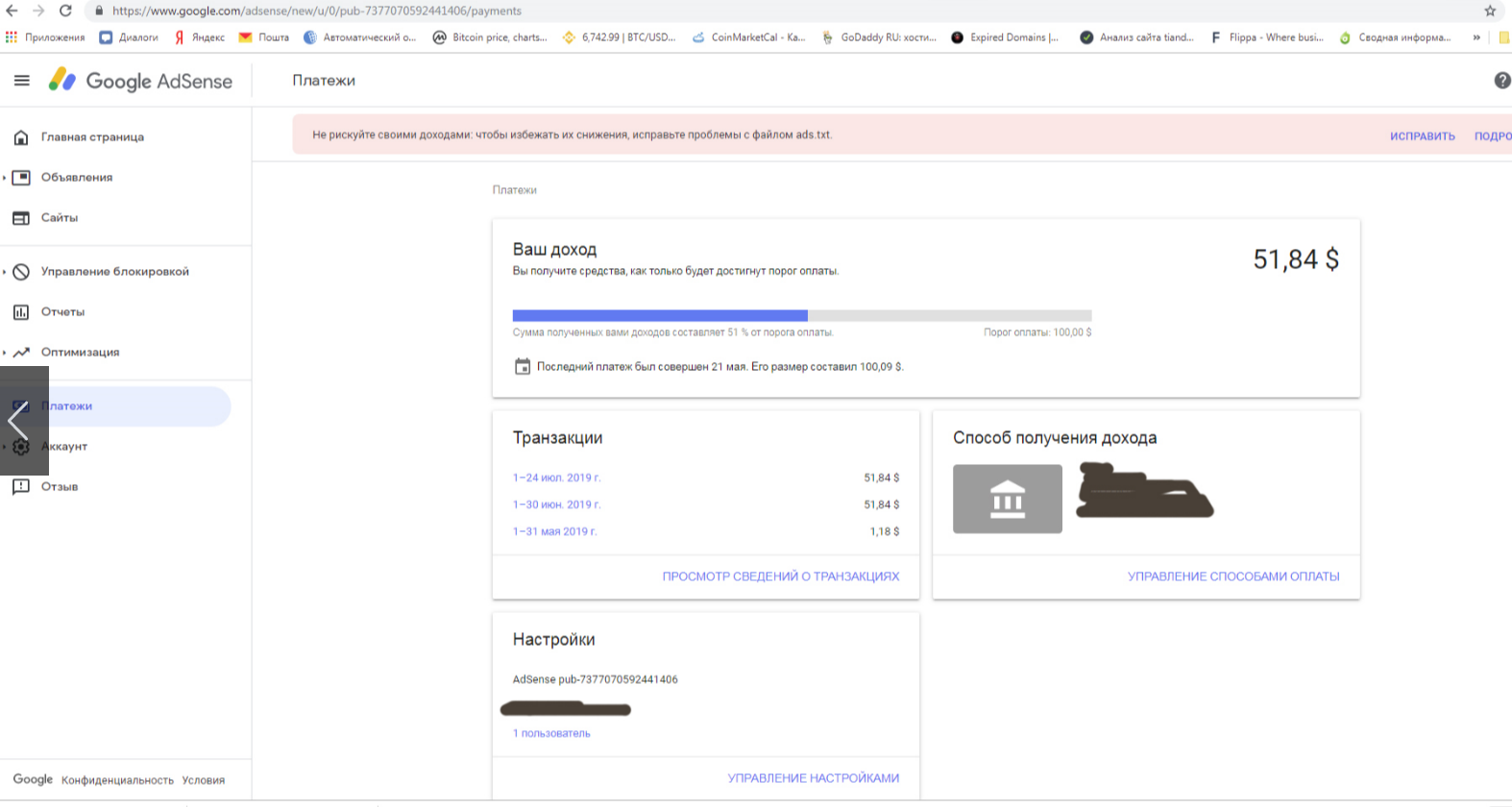
Task: Open the Flippa bookmark
Action: (1267, 37)
